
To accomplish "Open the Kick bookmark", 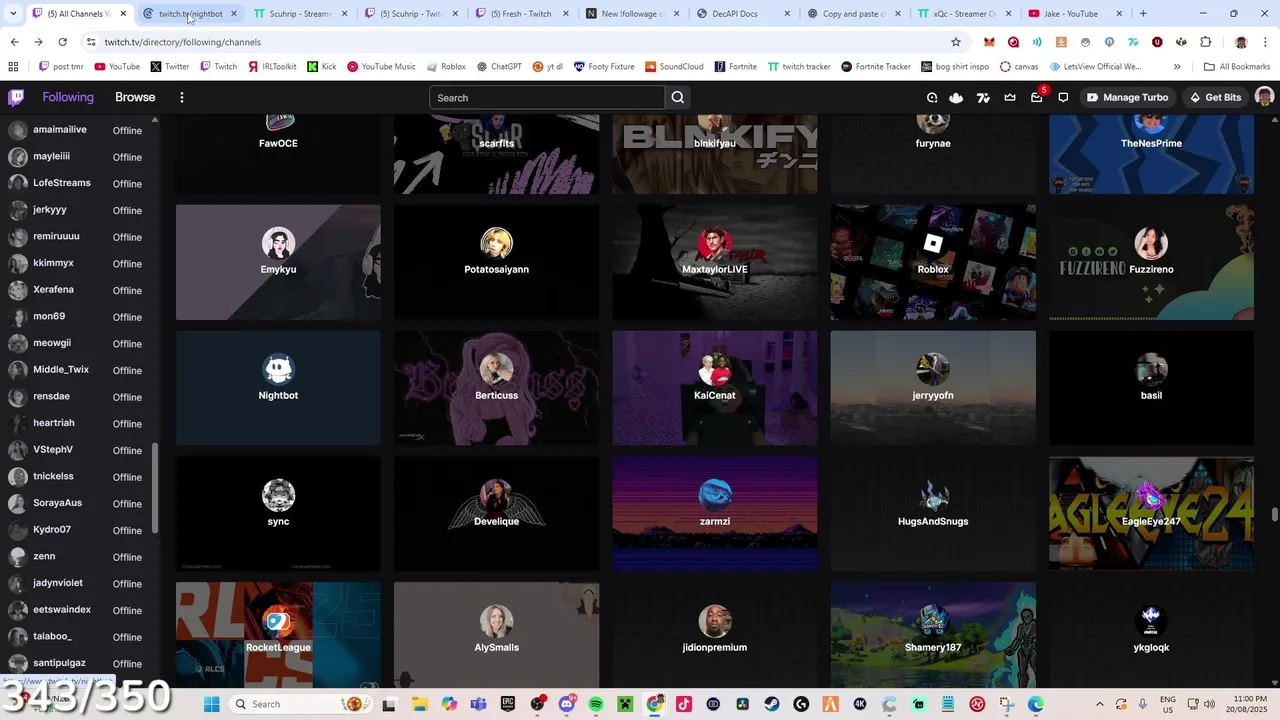I will [322, 67].
